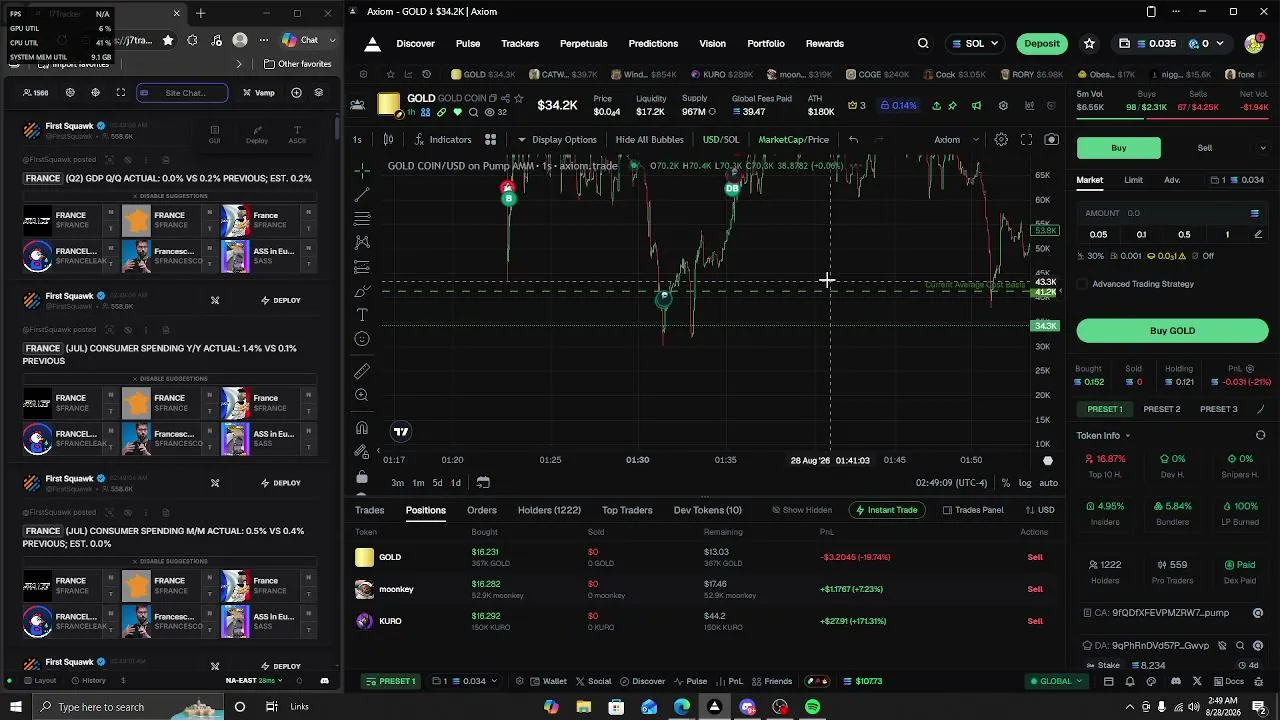Open Social from the bottom status bar

(592, 682)
